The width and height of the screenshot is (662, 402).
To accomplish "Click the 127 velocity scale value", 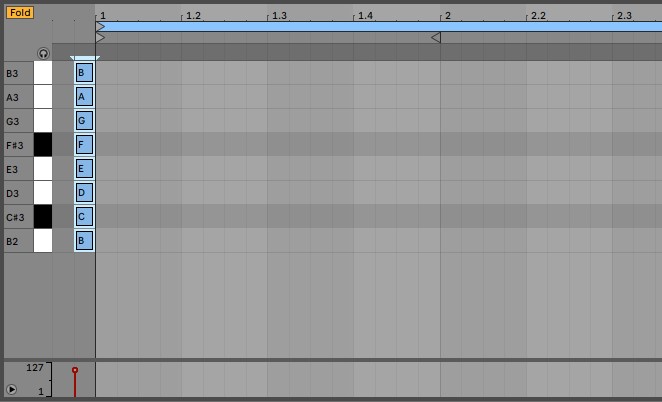I will coord(35,367).
